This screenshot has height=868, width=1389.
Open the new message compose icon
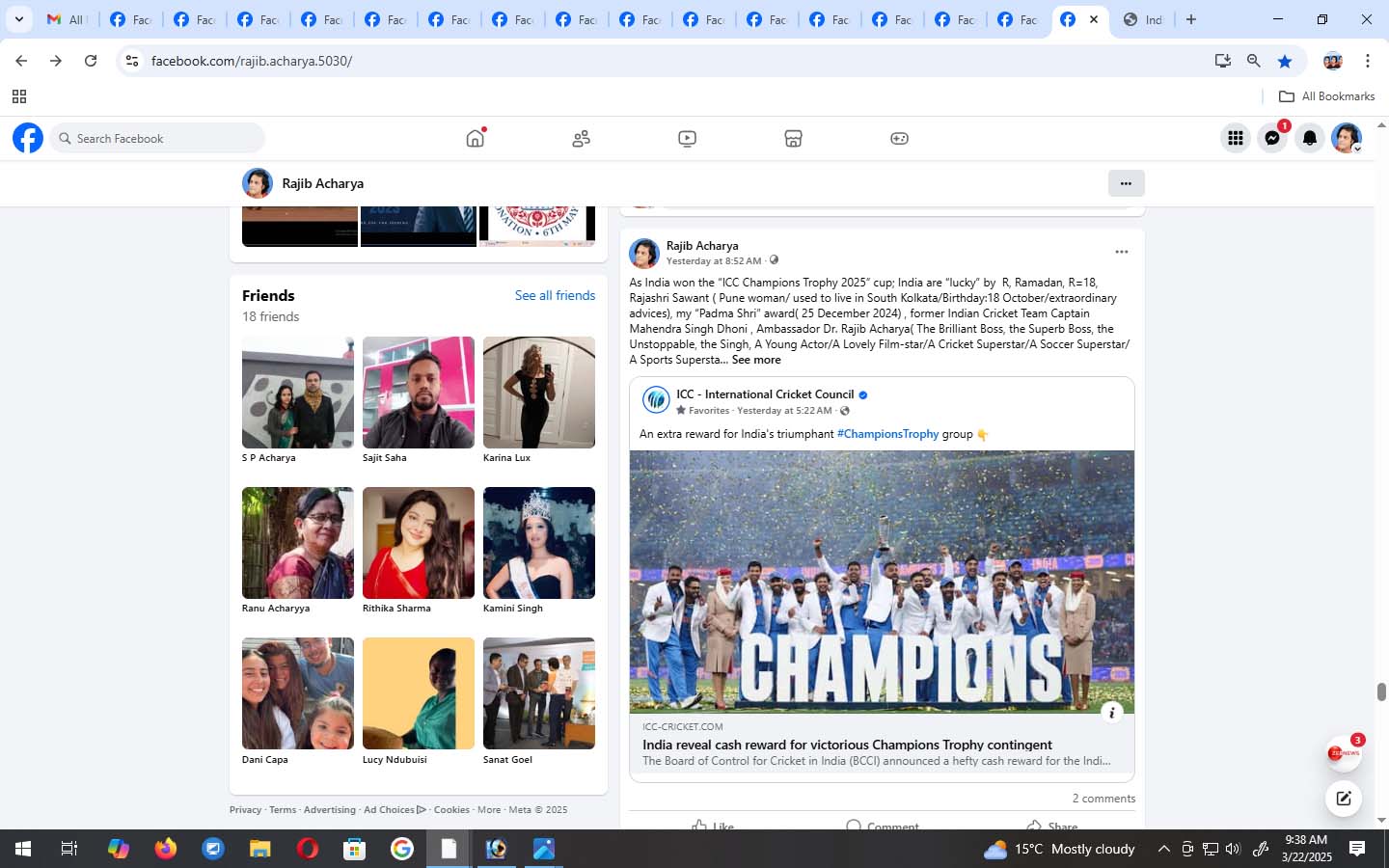pos(1343,798)
